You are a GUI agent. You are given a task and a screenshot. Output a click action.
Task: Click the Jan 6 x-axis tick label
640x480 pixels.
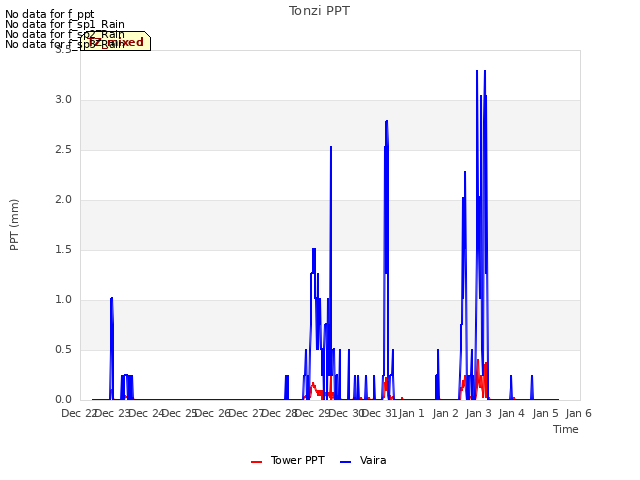coord(578,413)
